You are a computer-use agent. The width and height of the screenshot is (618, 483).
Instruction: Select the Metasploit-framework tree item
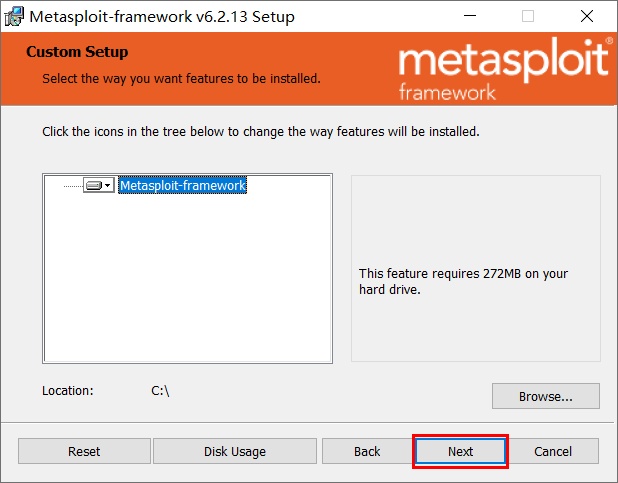click(182, 185)
